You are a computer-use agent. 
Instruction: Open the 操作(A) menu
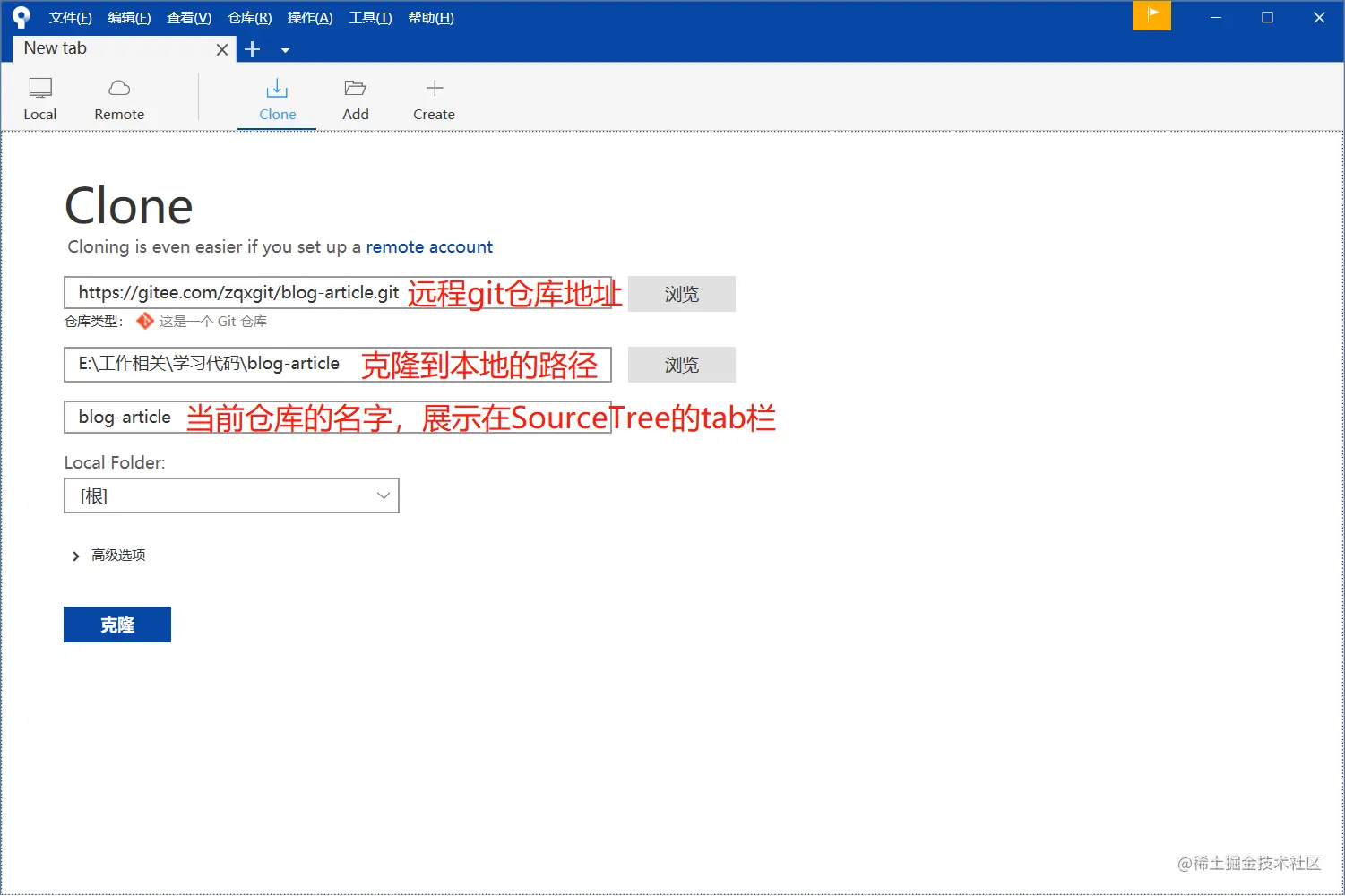point(310,18)
